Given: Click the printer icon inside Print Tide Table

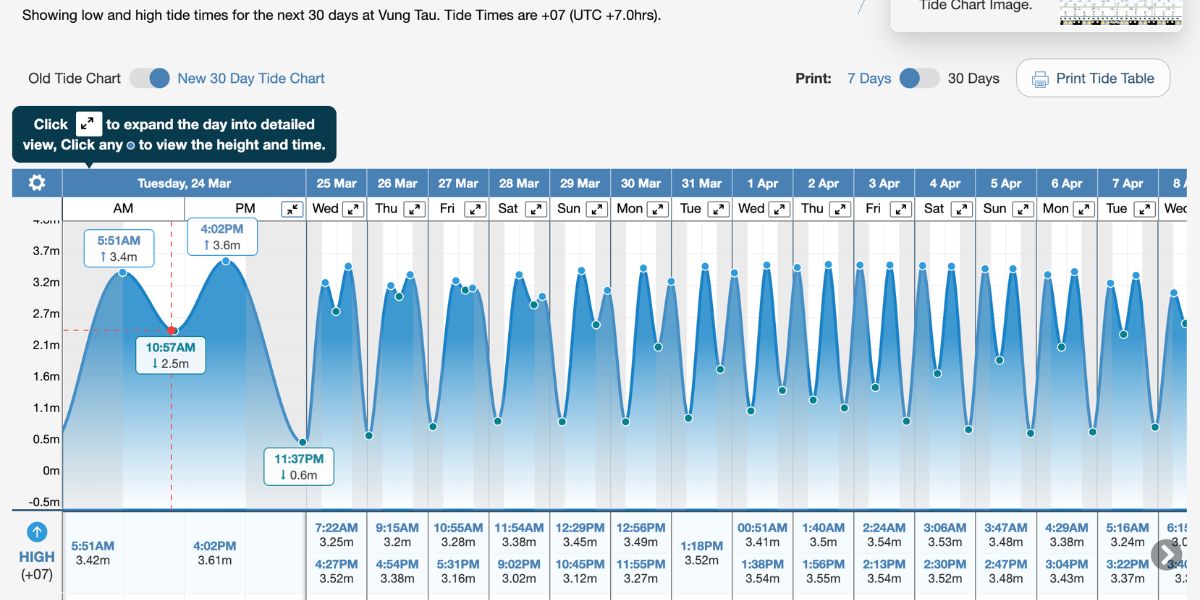Looking at the screenshot, I should coord(1043,77).
